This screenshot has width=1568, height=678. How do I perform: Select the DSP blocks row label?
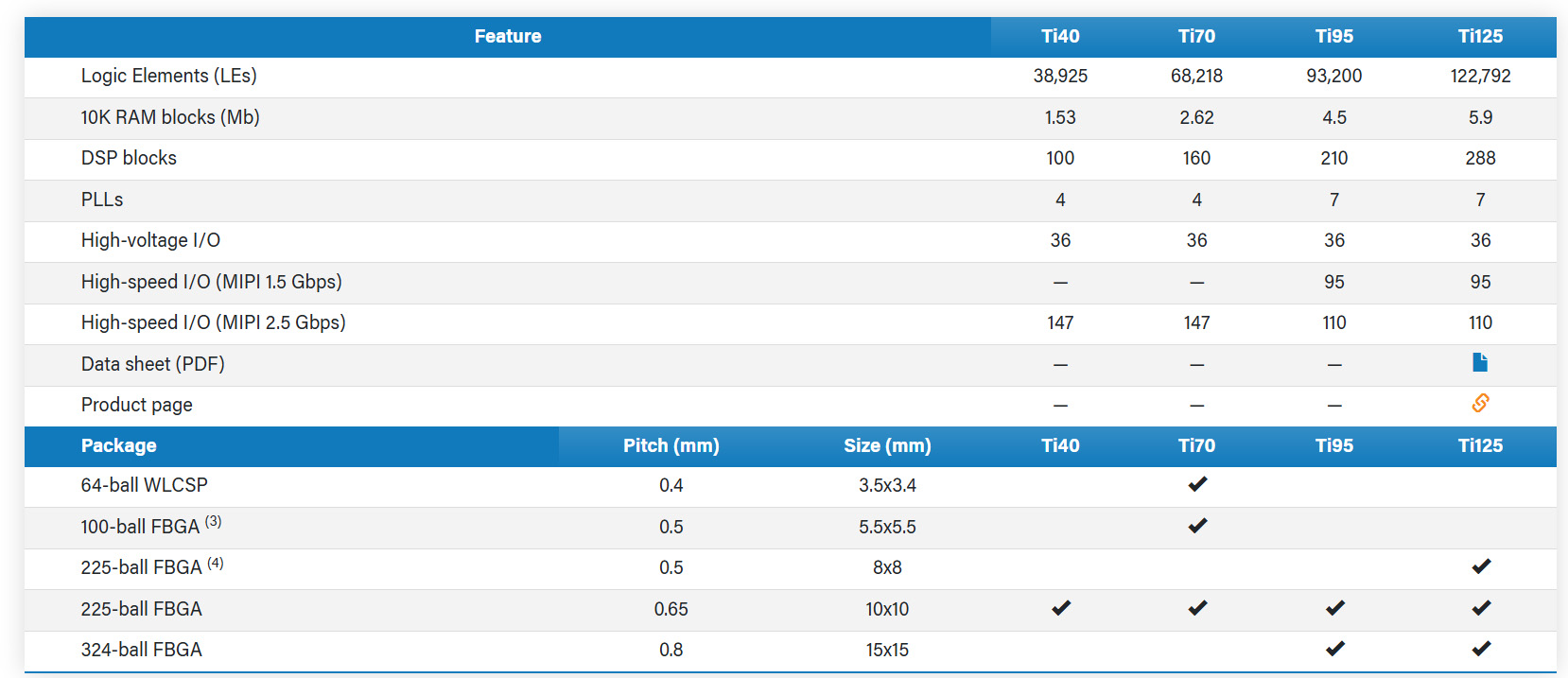[x=129, y=158]
